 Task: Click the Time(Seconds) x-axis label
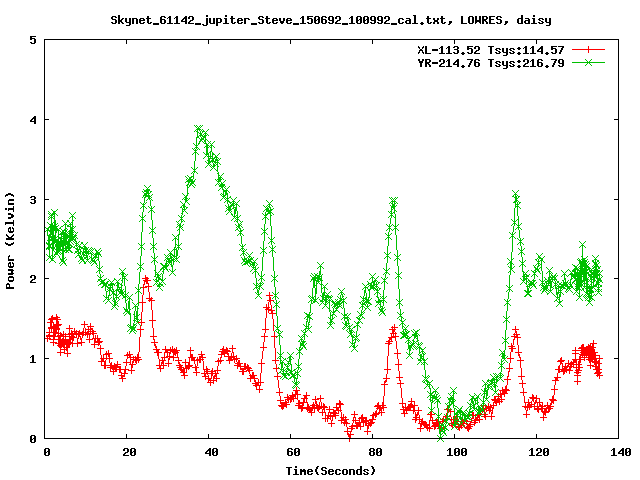(x=330, y=470)
